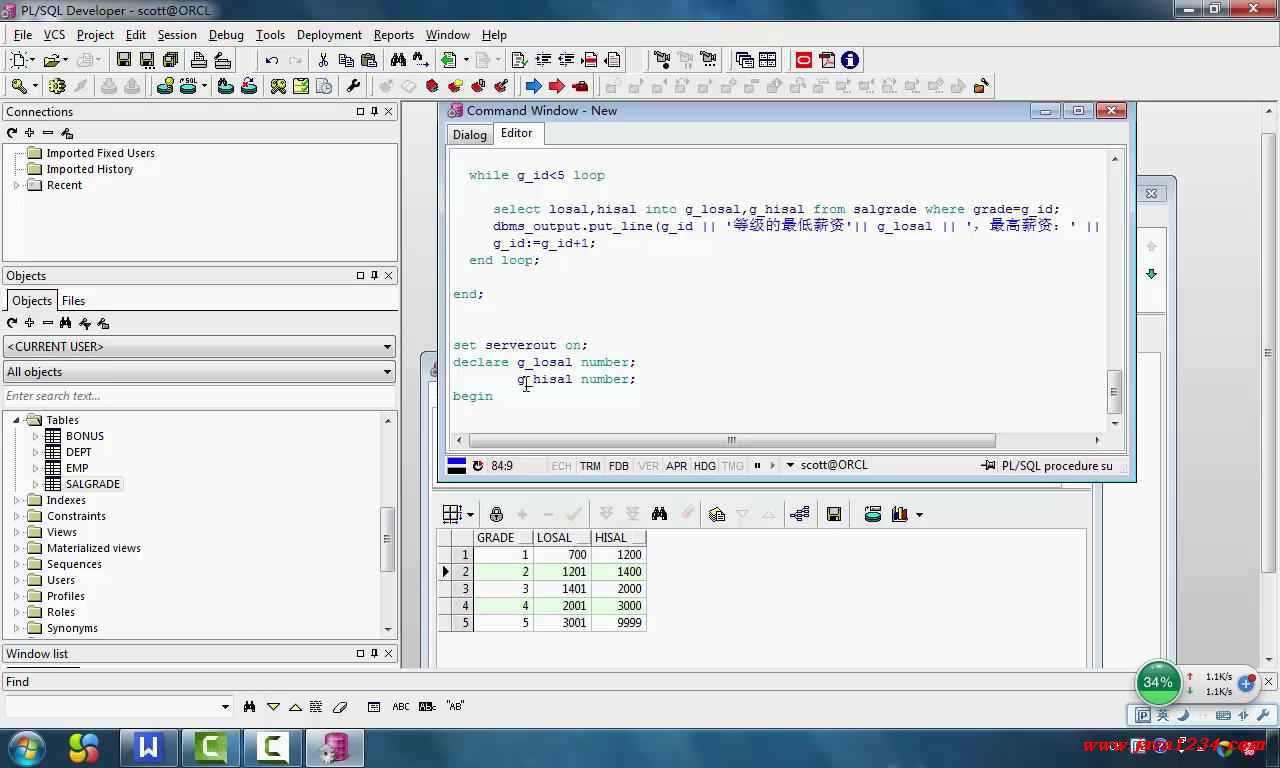
Task: Click the LOSAL column header
Action: click(x=562, y=538)
